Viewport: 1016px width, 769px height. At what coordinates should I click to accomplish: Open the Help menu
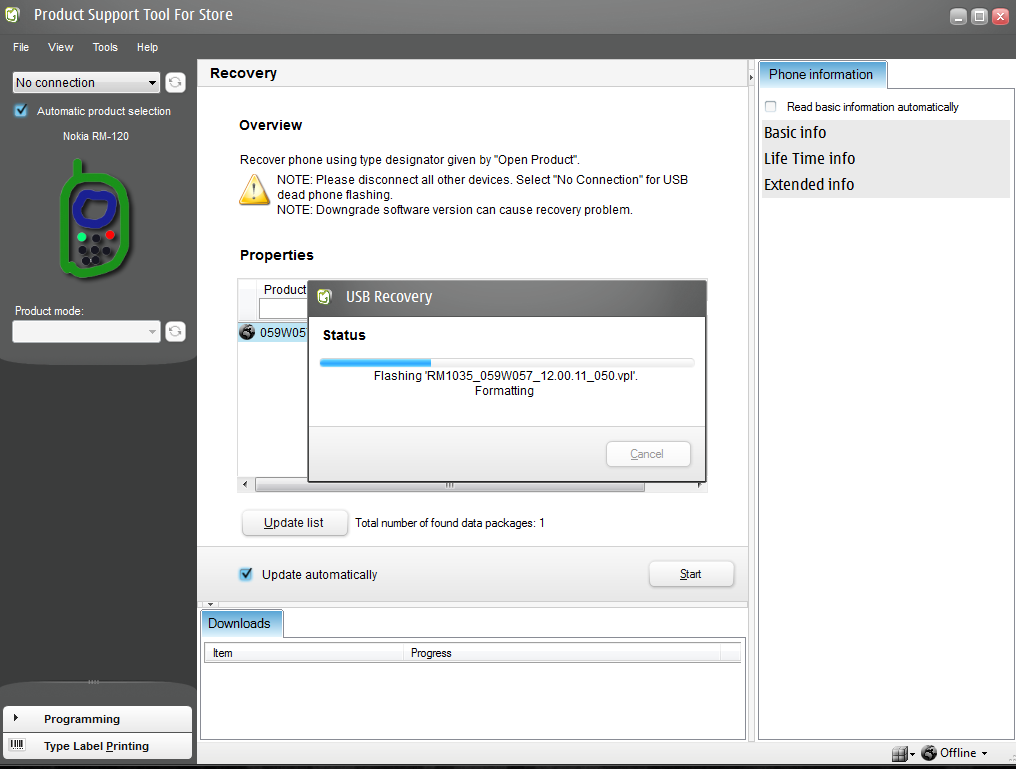(x=147, y=47)
